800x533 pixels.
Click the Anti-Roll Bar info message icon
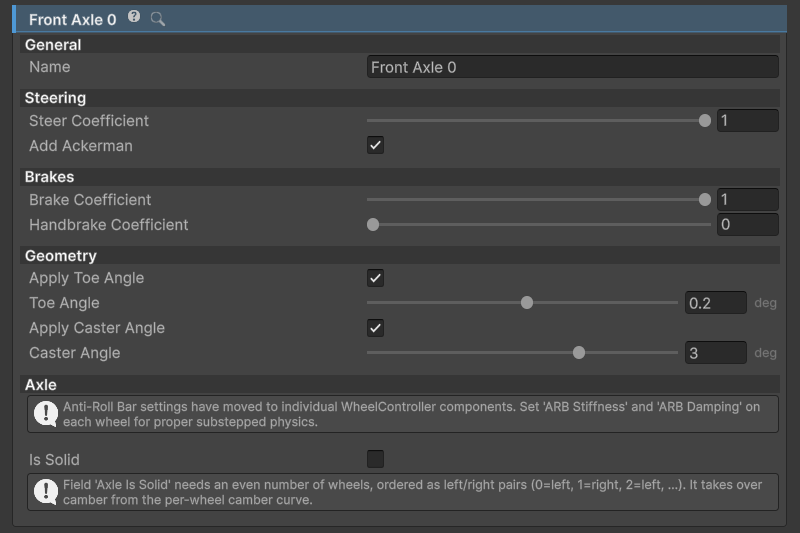coord(45,414)
